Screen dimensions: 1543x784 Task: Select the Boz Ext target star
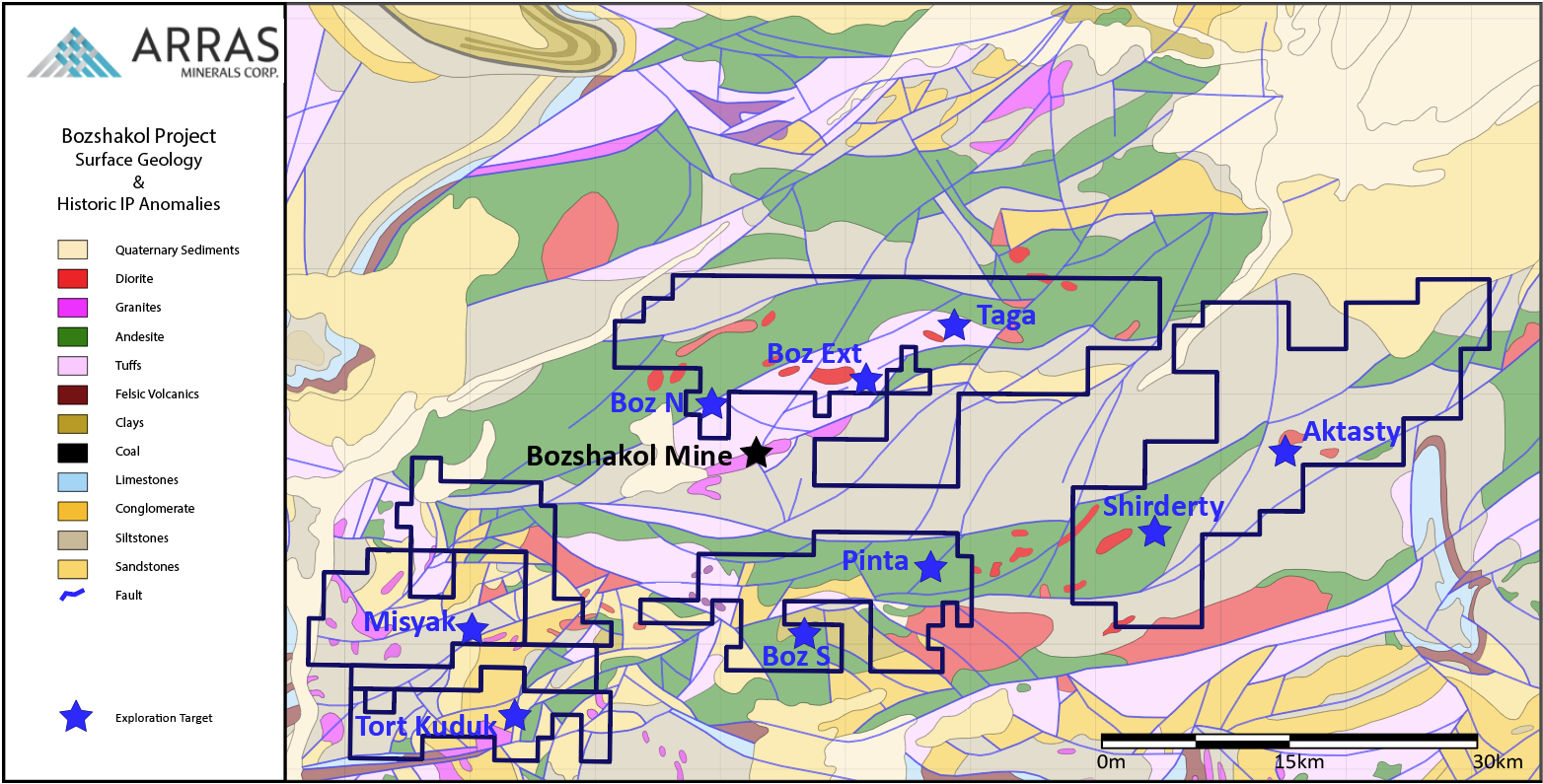point(865,379)
